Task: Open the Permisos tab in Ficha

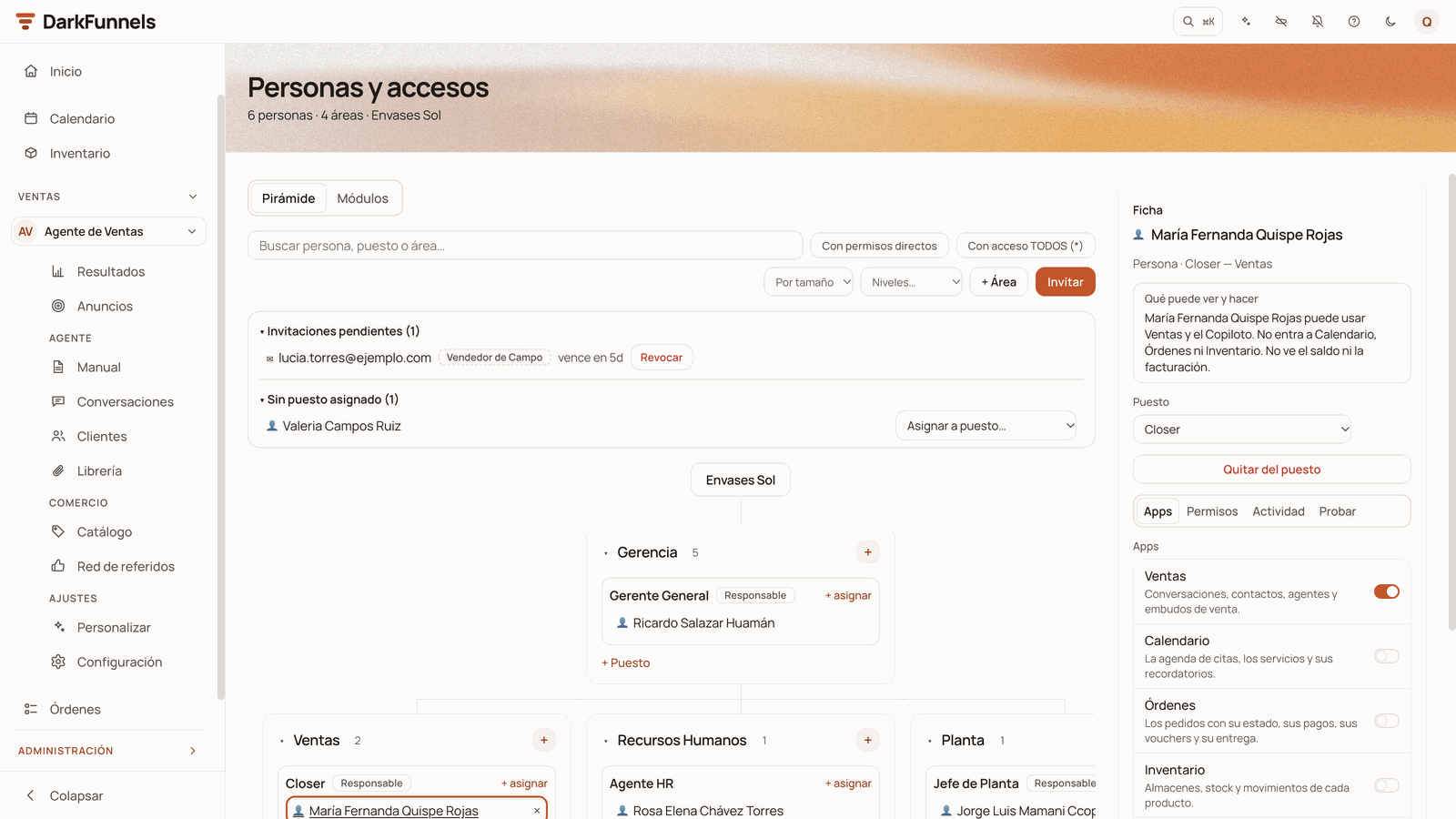Action: tap(1212, 511)
